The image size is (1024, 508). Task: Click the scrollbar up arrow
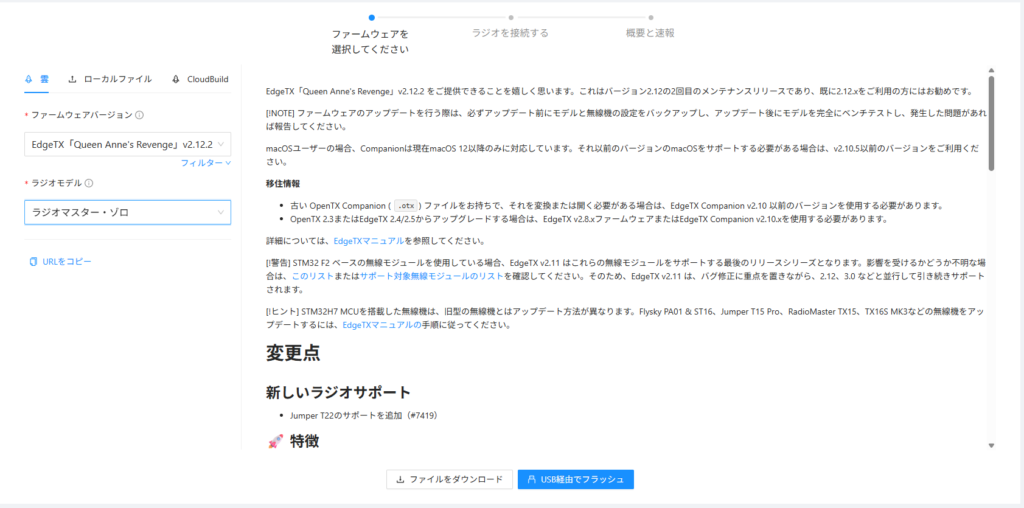[991, 70]
